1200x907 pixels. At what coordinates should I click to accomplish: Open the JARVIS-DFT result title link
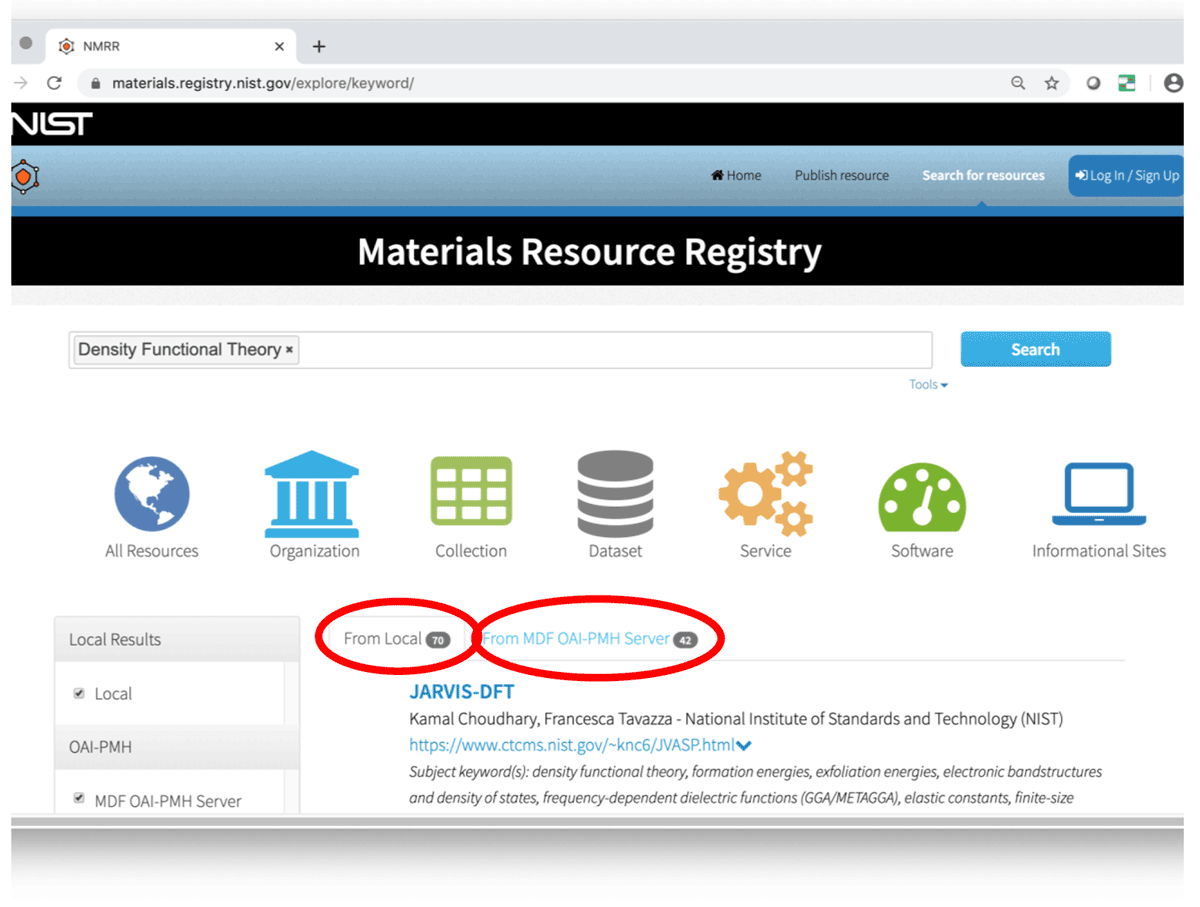click(462, 691)
